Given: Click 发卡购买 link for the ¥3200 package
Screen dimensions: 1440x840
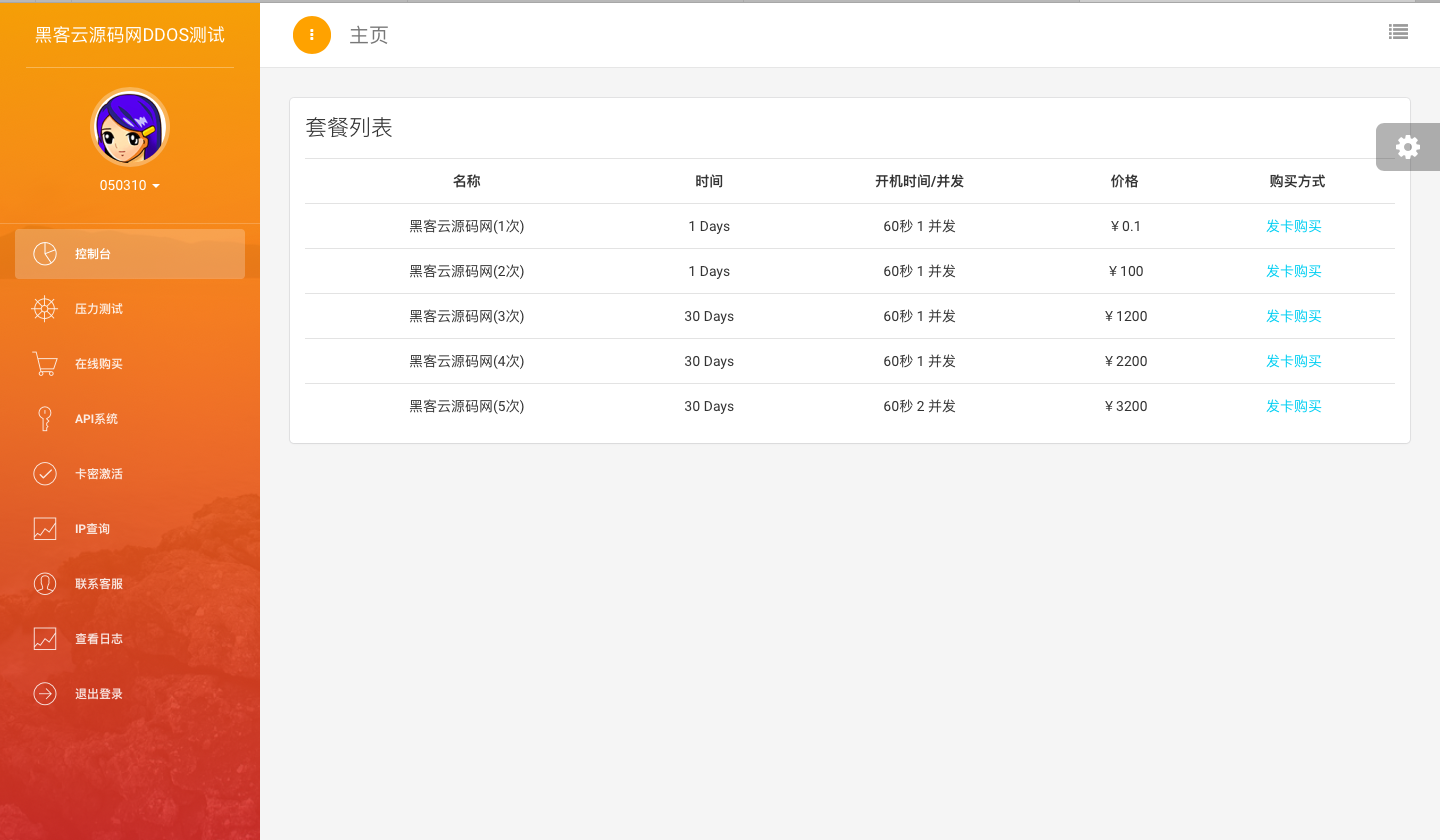Looking at the screenshot, I should click(x=1293, y=406).
